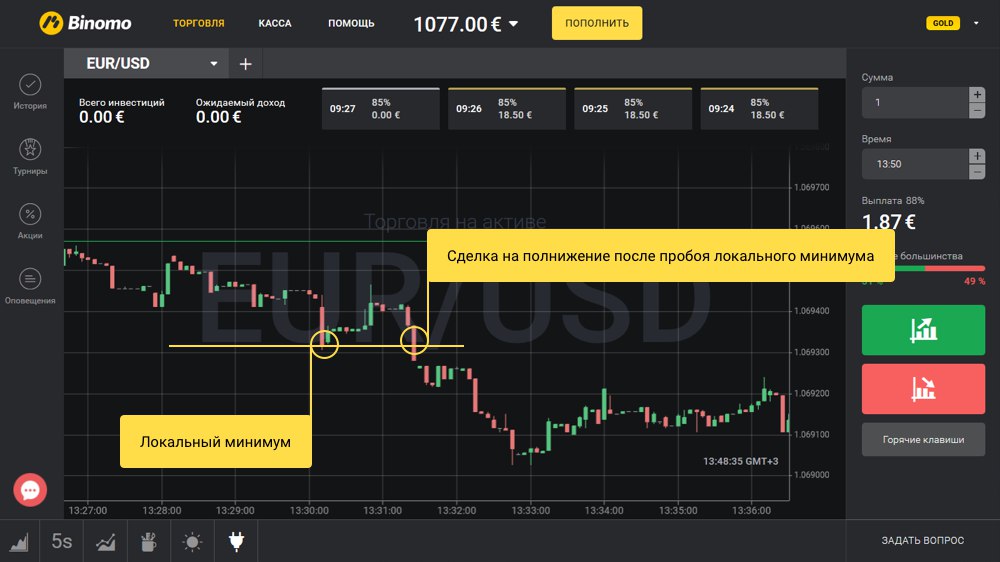This screenshot has height=562, width=1000.
Task: Place a down trade with the red button
Action: (923, 388)
